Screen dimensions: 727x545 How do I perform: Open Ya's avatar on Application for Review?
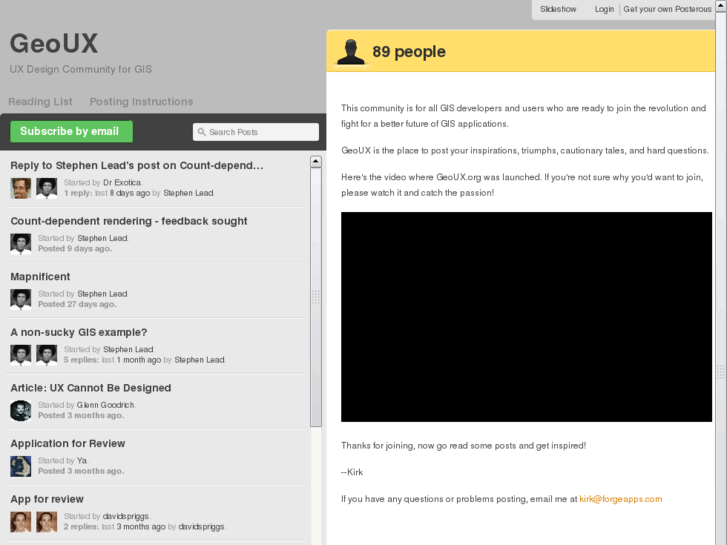(21, 466)
